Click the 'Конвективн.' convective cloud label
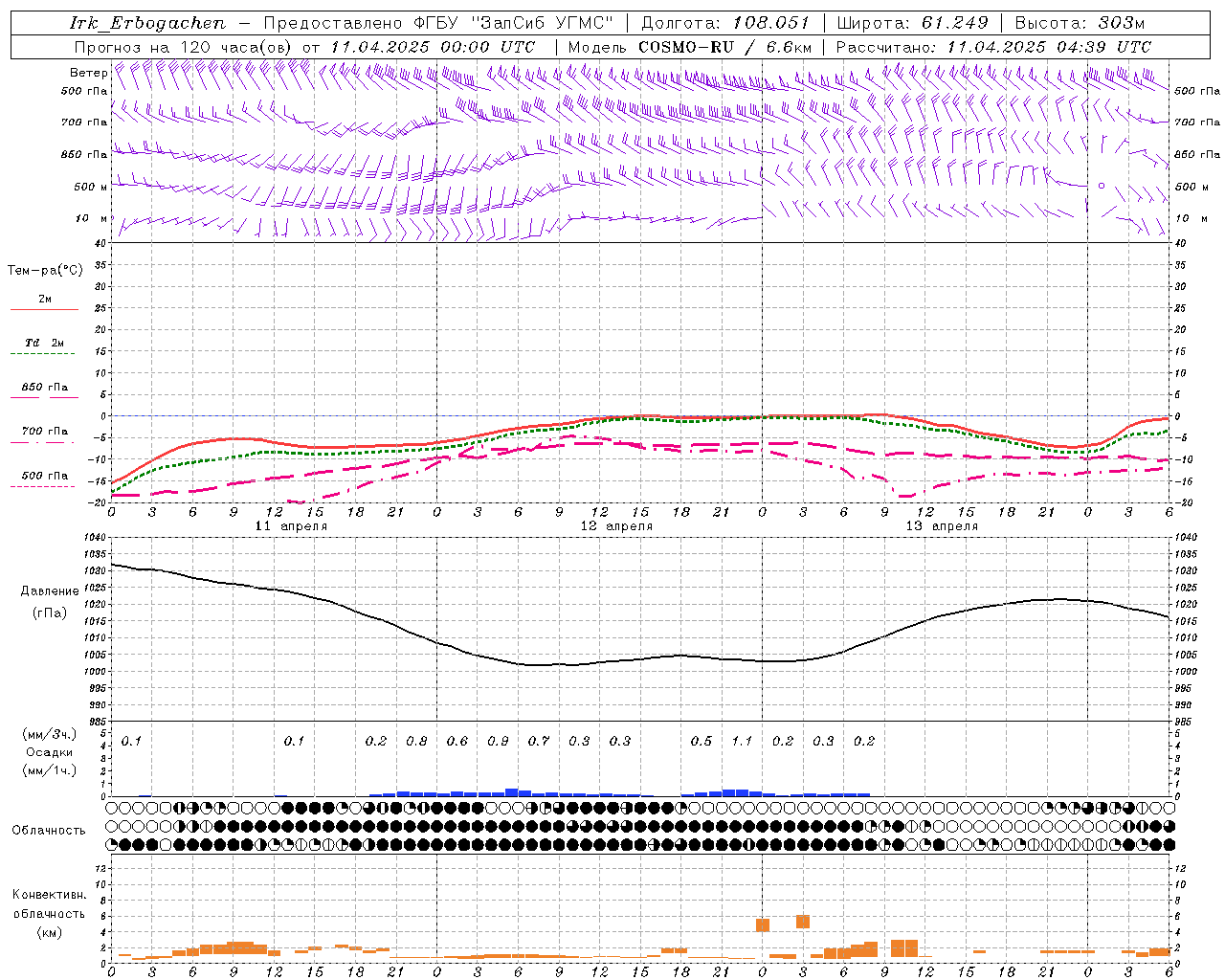1225x980 pixels. pyautogui.click(x=50, y=895)
